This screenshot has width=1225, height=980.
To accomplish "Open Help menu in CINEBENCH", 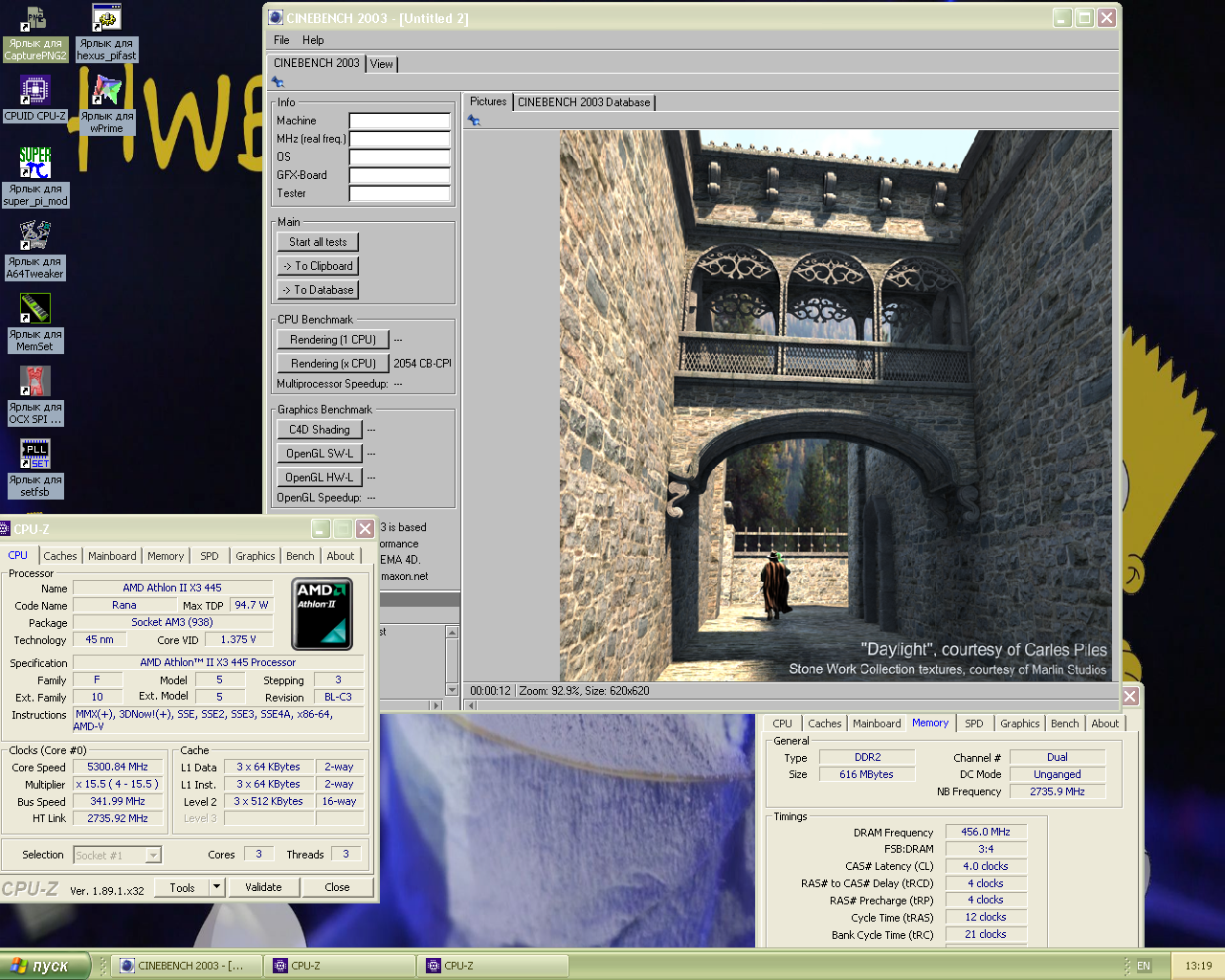I will tap(313, 40).
